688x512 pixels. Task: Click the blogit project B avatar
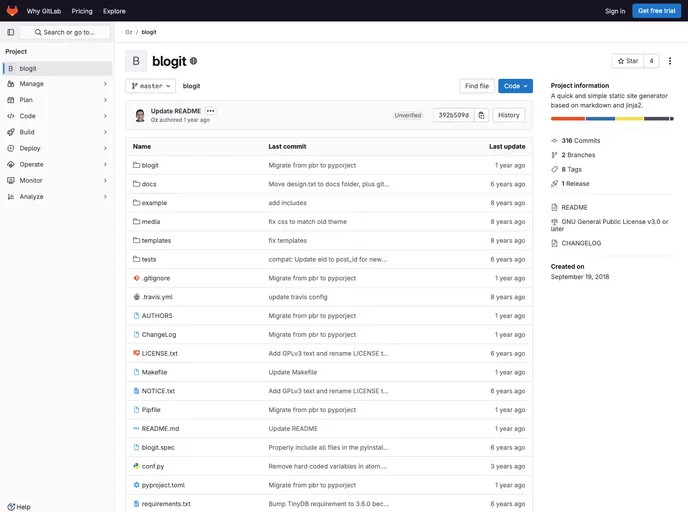(x=136, y=61)
